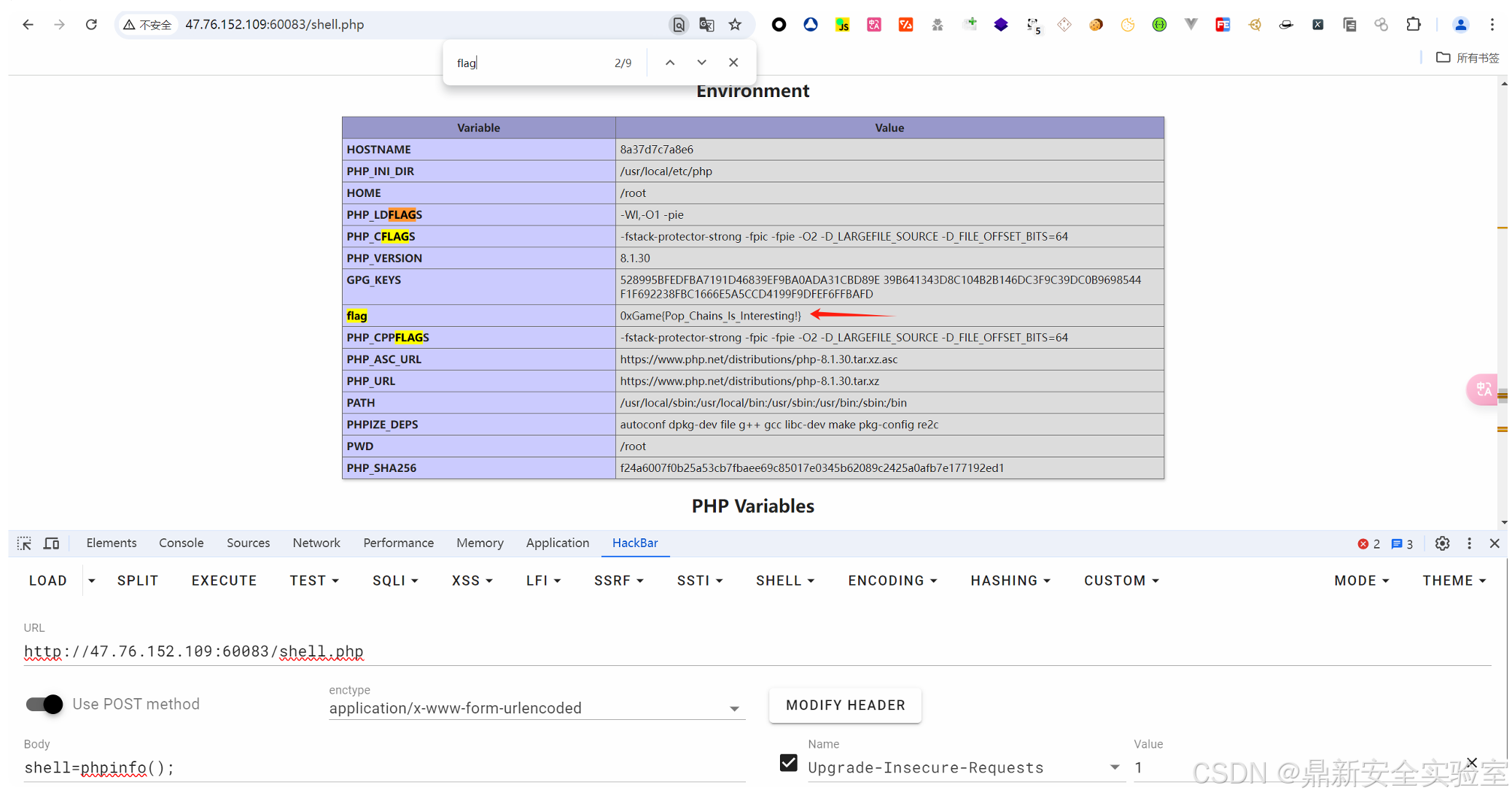Screen dimensions: 1512x798
Task: Activate the inspect element picker icon
Action: [x=24, y=543]
